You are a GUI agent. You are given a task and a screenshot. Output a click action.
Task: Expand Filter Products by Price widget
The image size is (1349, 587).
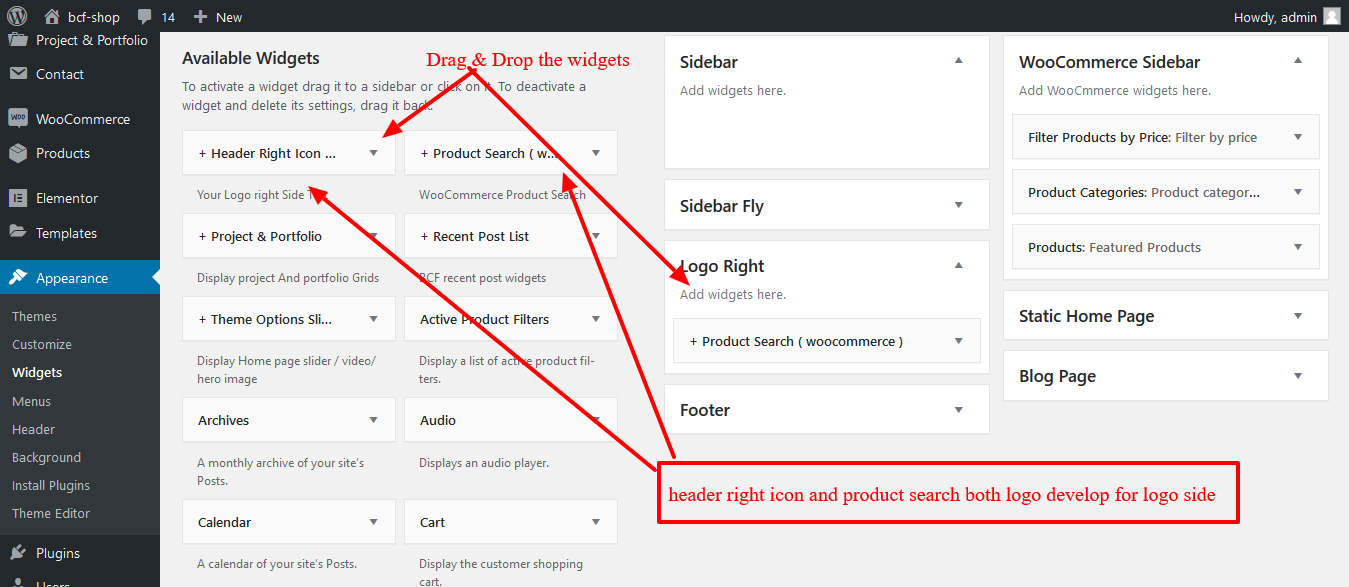click(x=1298, y=137)
